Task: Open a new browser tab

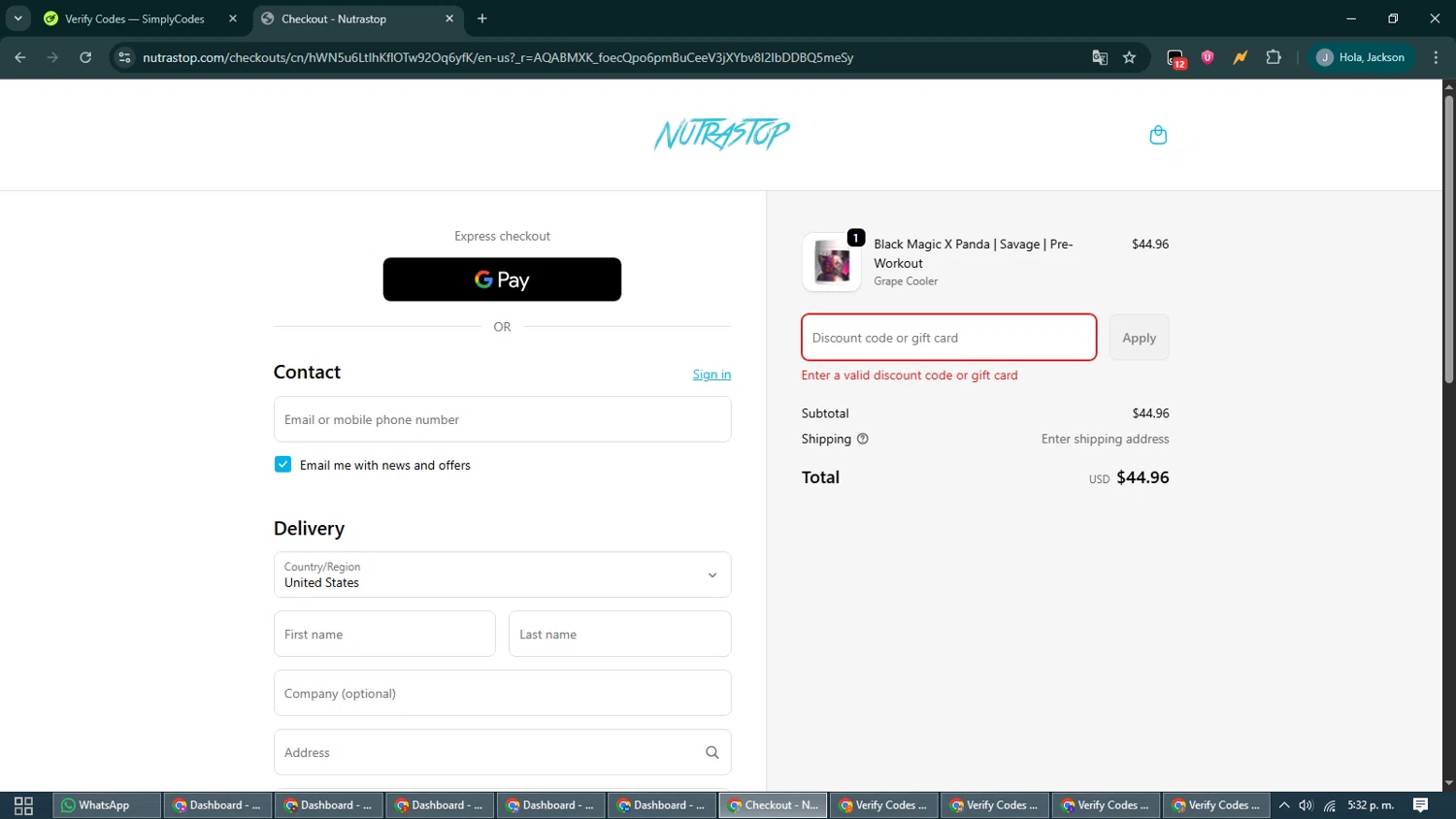Action: pos(482,18)
